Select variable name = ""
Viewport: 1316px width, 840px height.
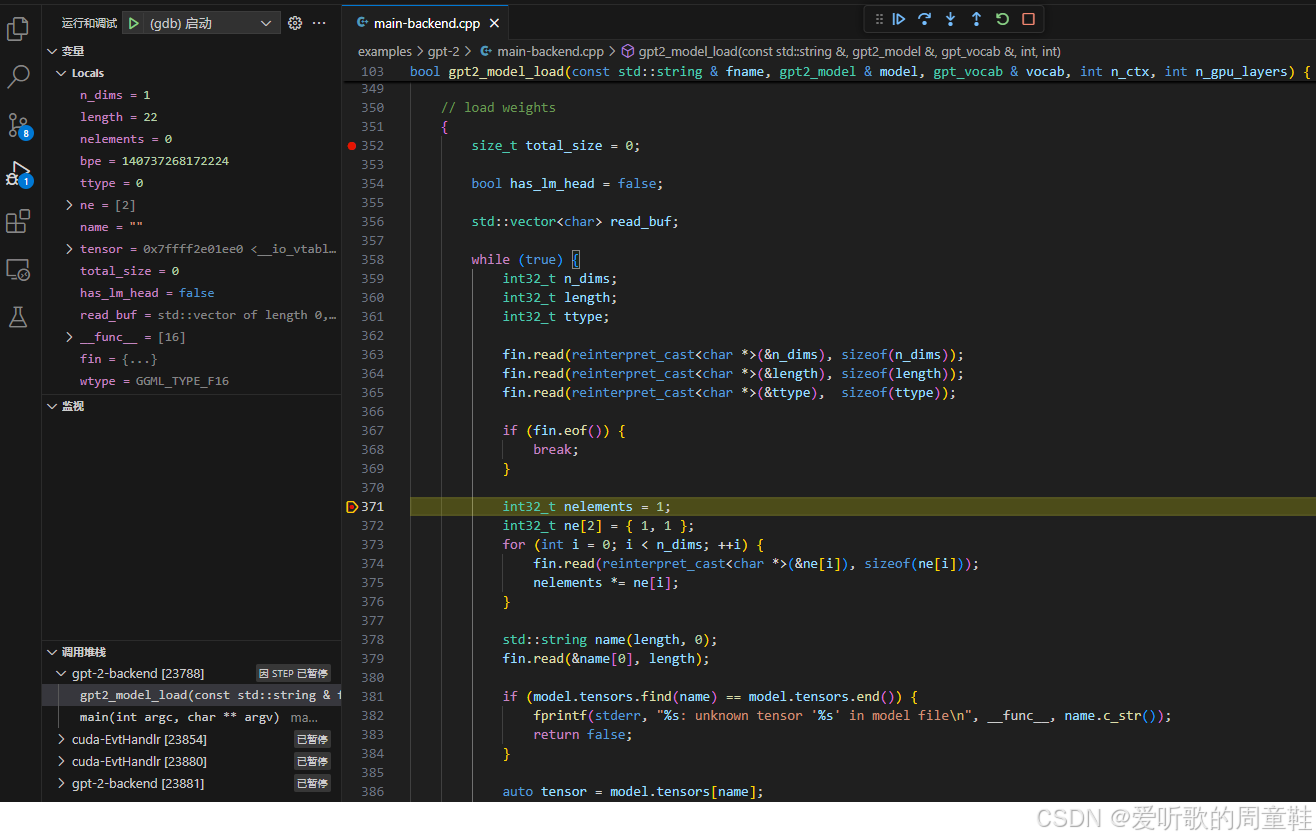click(192, 227)
